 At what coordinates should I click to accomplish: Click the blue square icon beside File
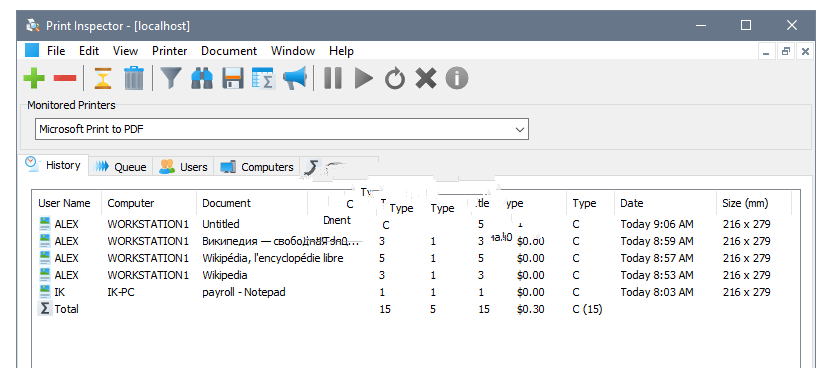pyautogui.click(x=32, y=50)
